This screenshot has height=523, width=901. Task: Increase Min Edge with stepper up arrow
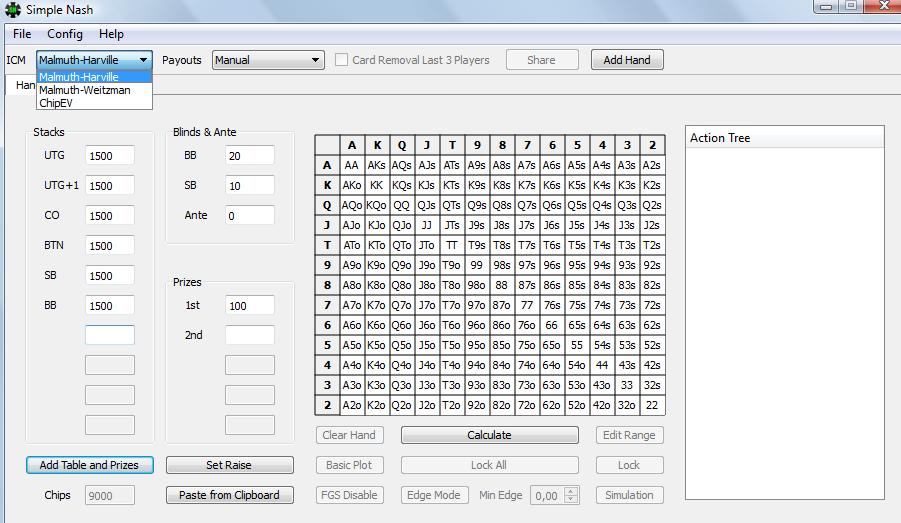(571, 491)
